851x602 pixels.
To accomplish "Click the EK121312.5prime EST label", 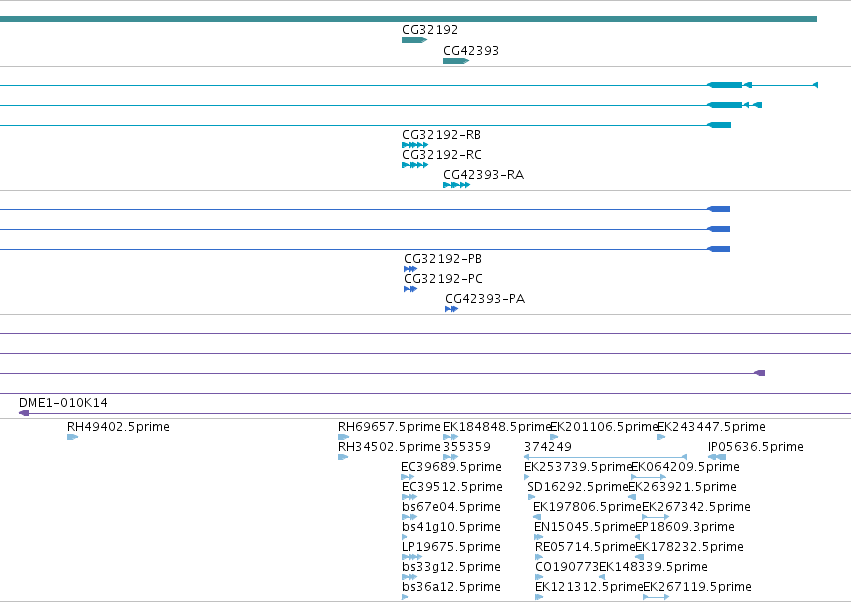I will pos(589,587).
